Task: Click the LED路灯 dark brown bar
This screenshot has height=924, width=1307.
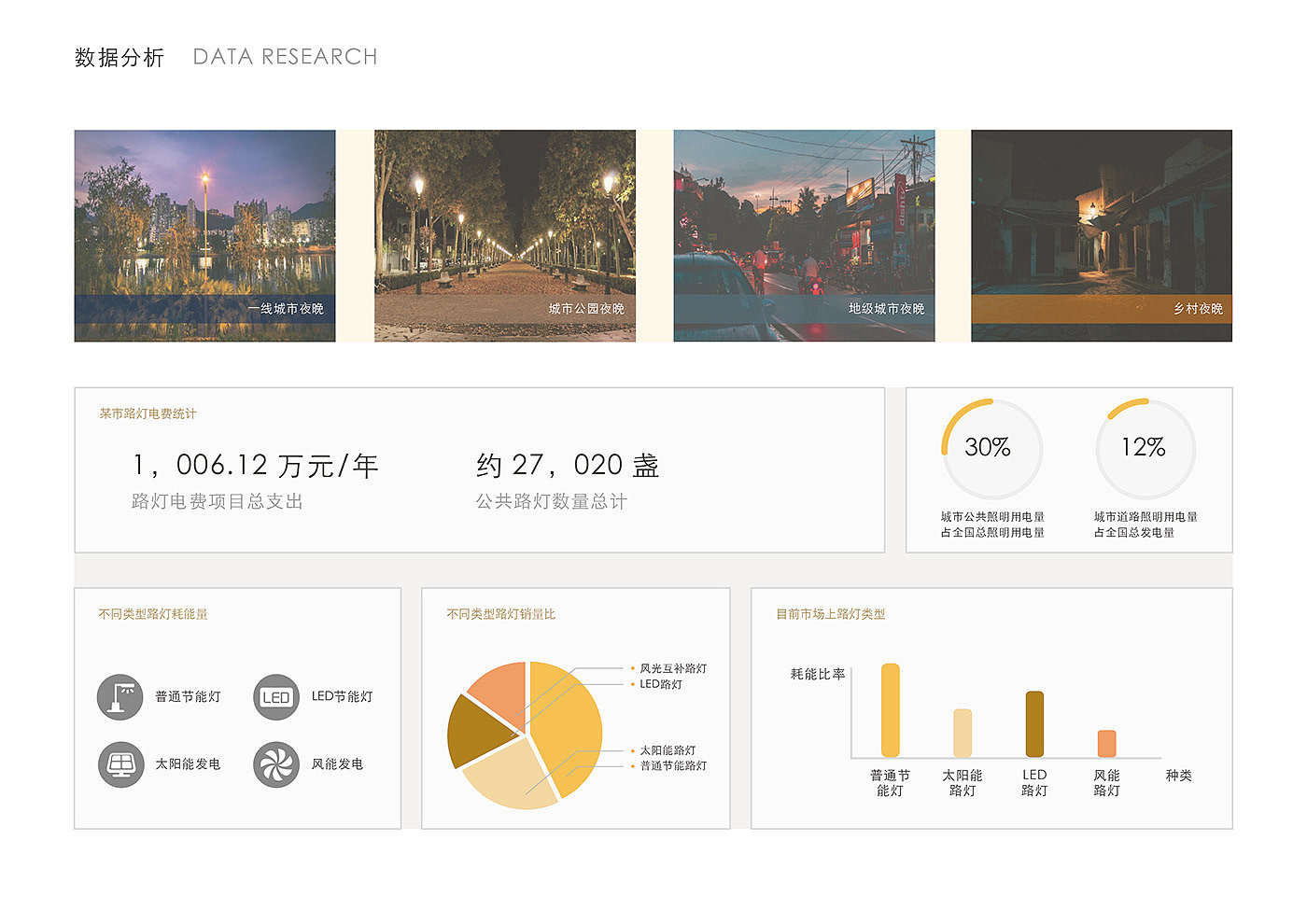Action: pyautogui.click(x=1034, y=723)
